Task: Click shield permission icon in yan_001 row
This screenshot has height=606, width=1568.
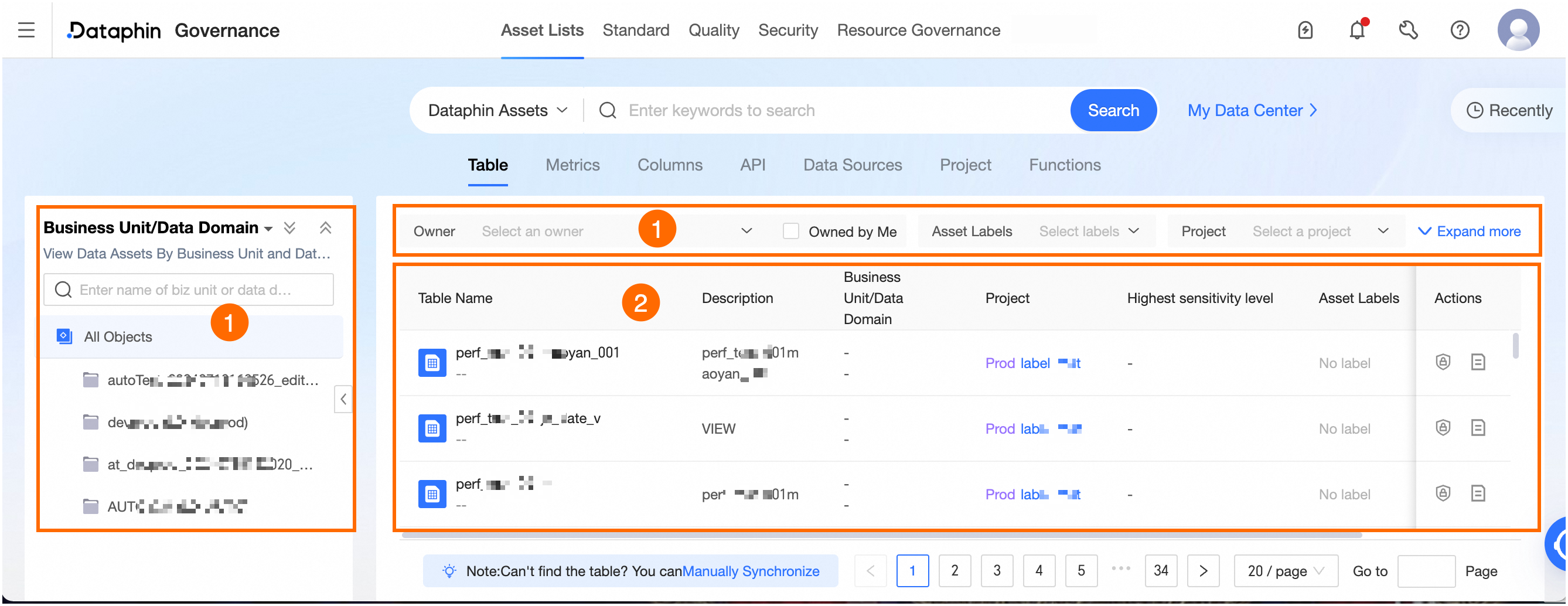Action: (1443, 362)
